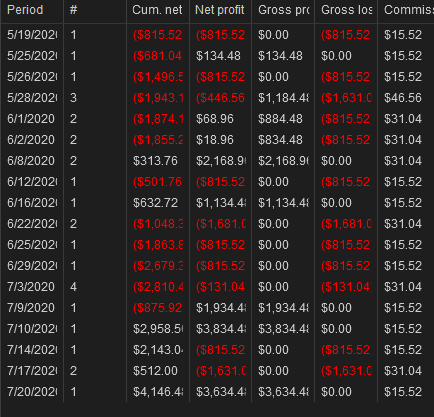Click cumulative net cell $512.00
The width and height of the screenshot is (434, 417).
155,371
